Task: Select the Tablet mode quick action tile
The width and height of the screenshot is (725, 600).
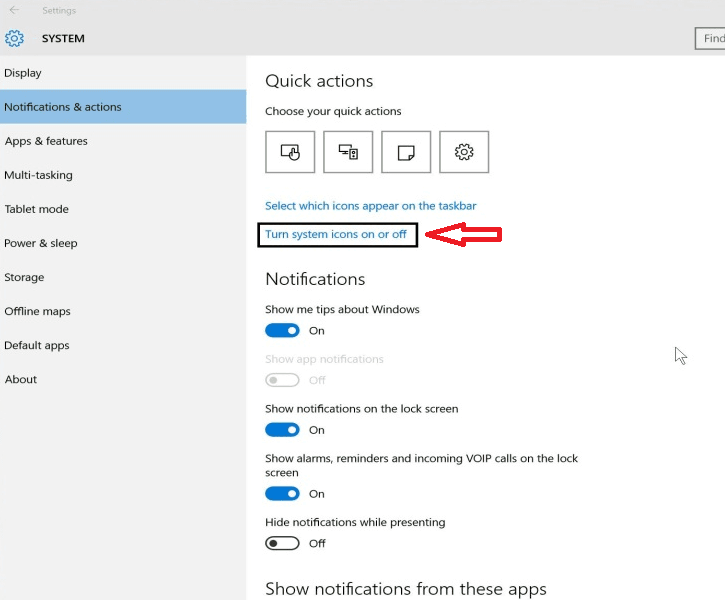Action: coord(290,152)
